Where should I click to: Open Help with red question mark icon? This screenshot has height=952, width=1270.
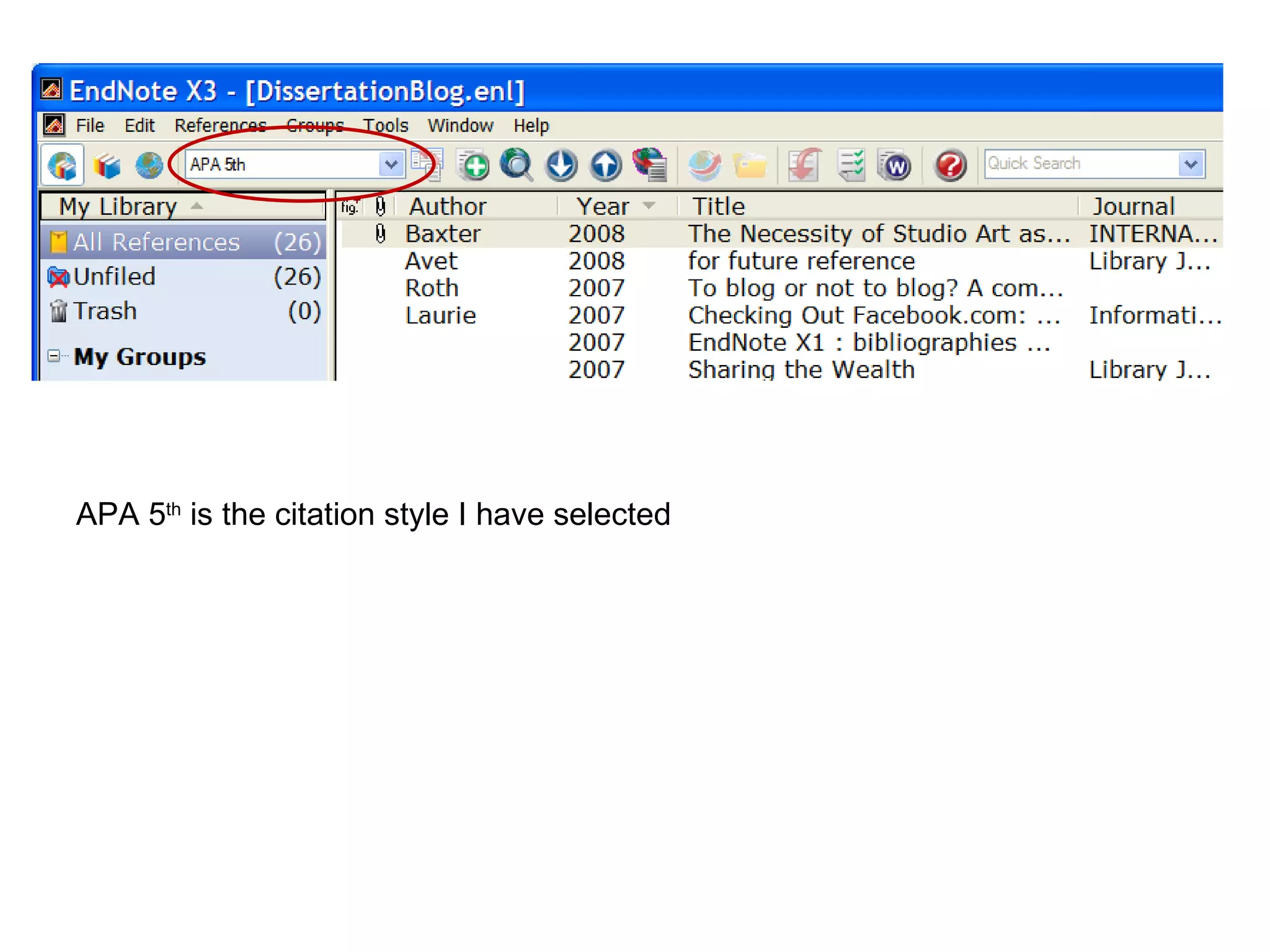pos(950,165)
